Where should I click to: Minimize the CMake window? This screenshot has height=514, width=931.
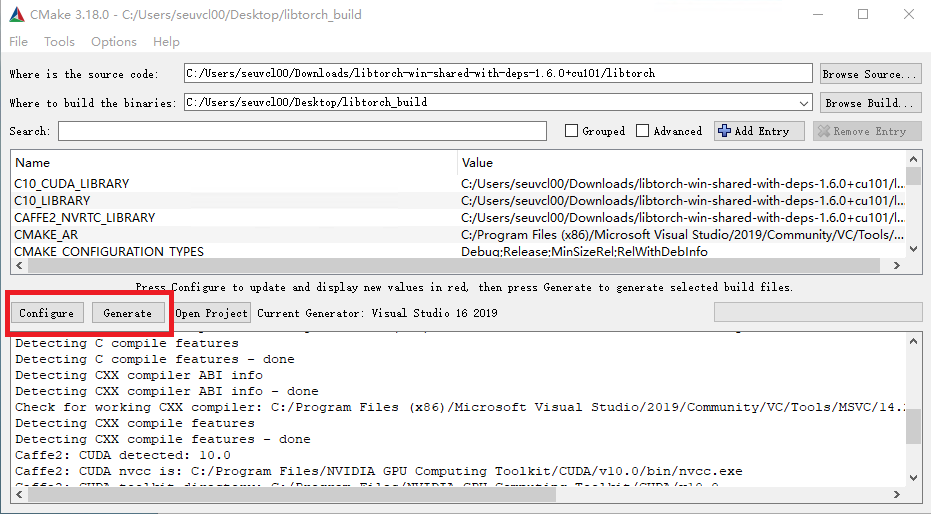tap(817, 15)
